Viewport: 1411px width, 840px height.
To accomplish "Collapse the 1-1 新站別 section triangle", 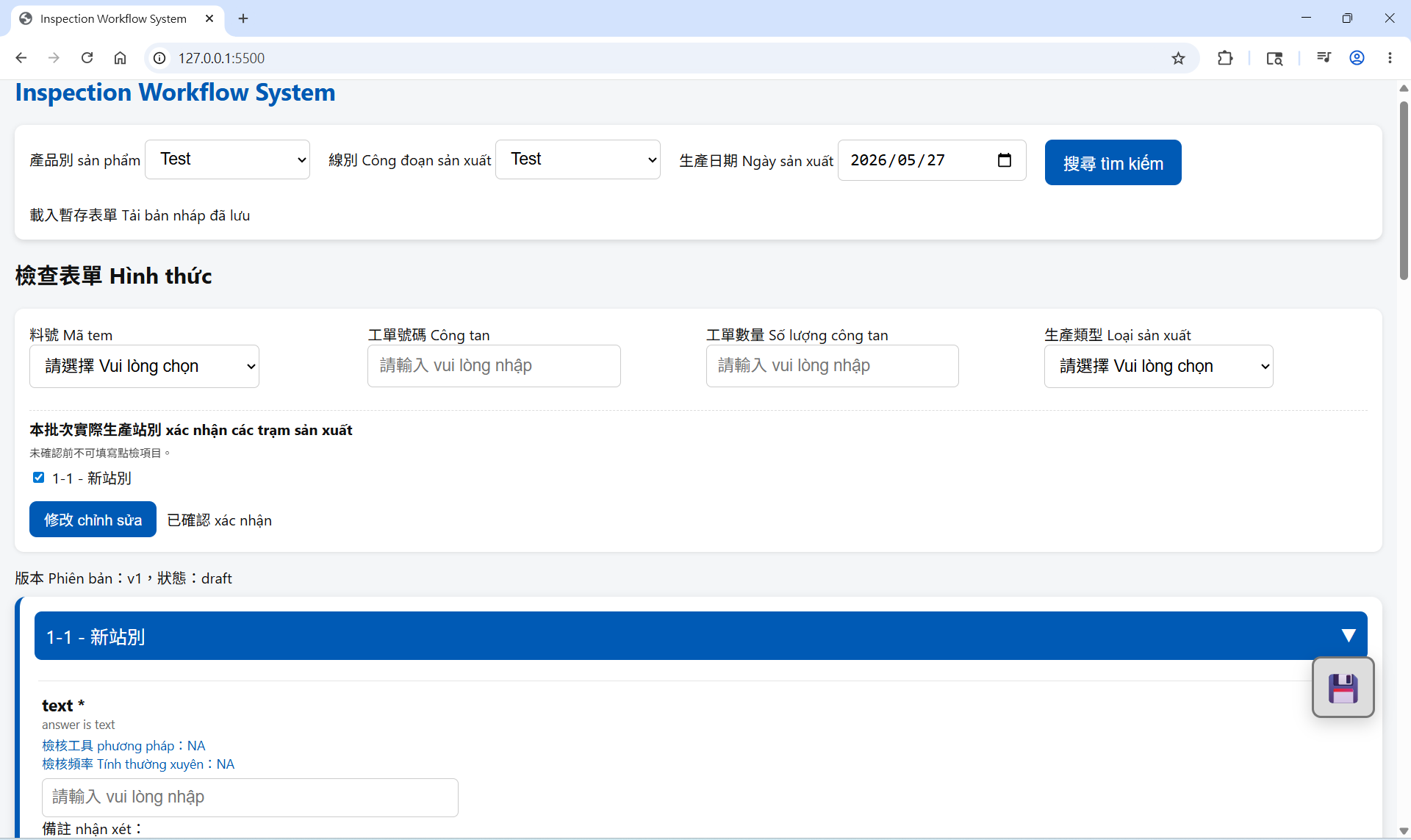I will pos(1348,636).
